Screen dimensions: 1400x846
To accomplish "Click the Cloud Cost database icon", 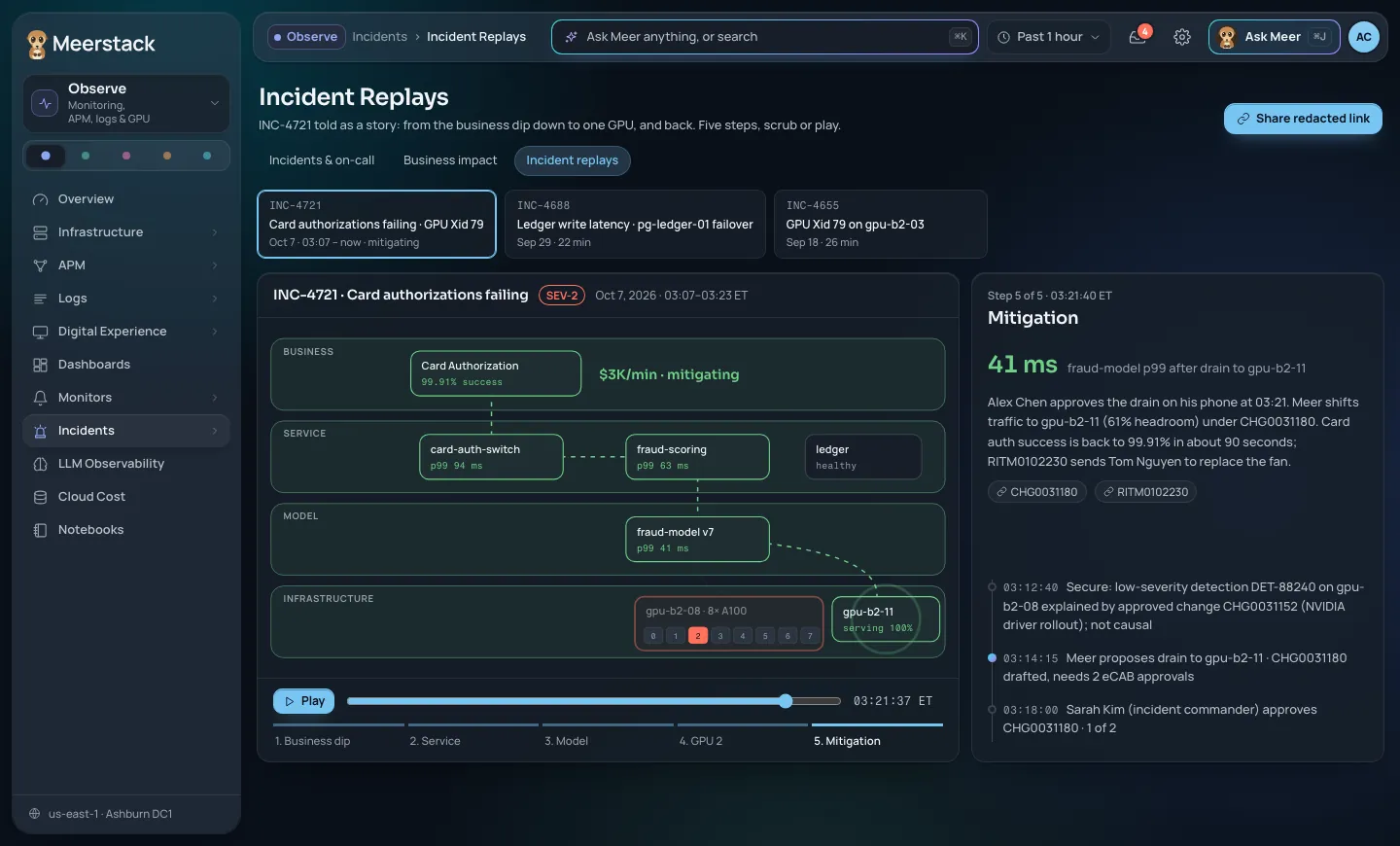I will [40, 497].
